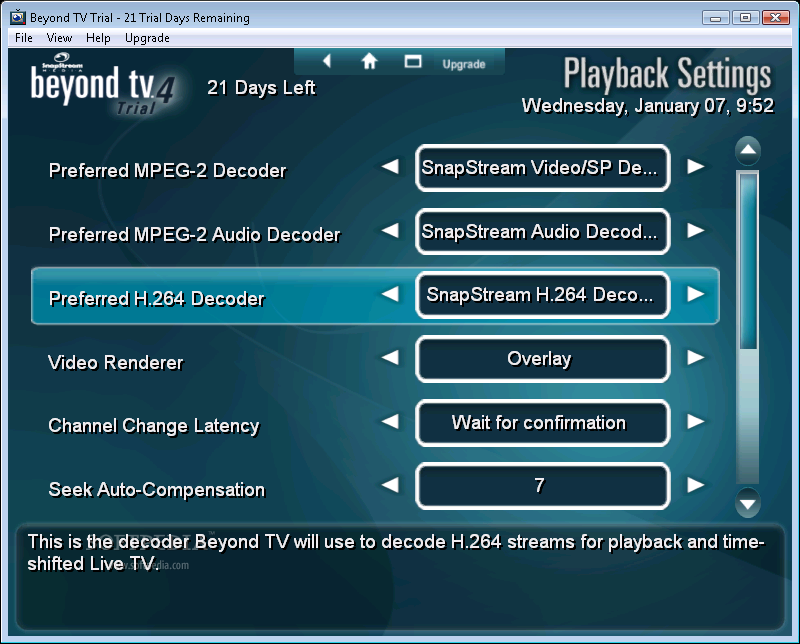This screenshot has height=644, width=800.
Task: Previous option for Video Renderer
Action: coord(390,357)
